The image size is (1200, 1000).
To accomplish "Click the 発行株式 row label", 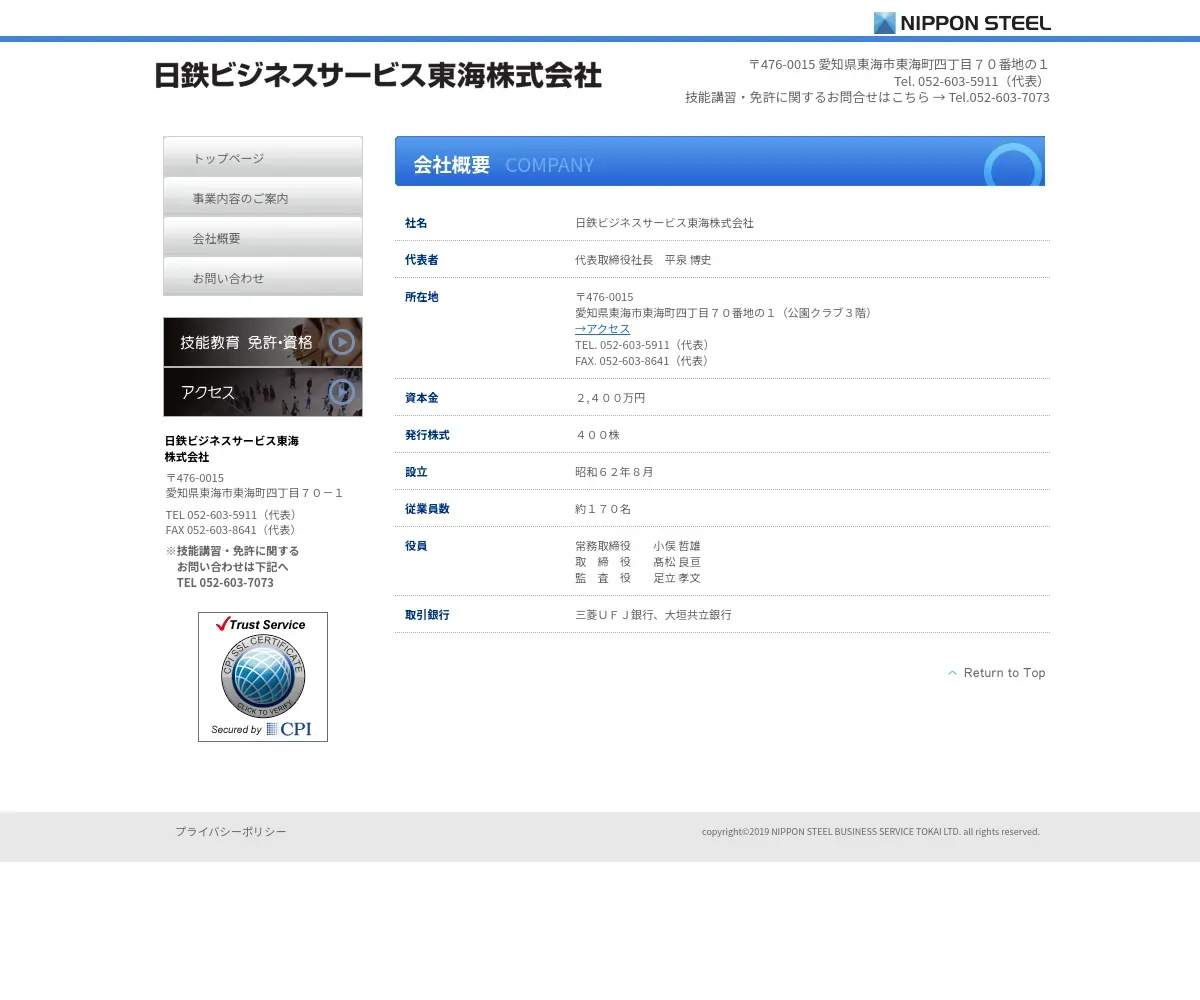I will (x=428, y=435).
